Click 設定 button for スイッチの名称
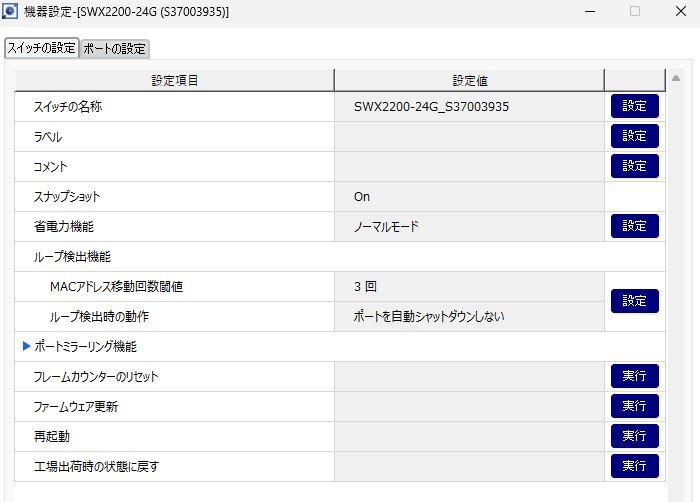The image size is (700, 502). 634,107
